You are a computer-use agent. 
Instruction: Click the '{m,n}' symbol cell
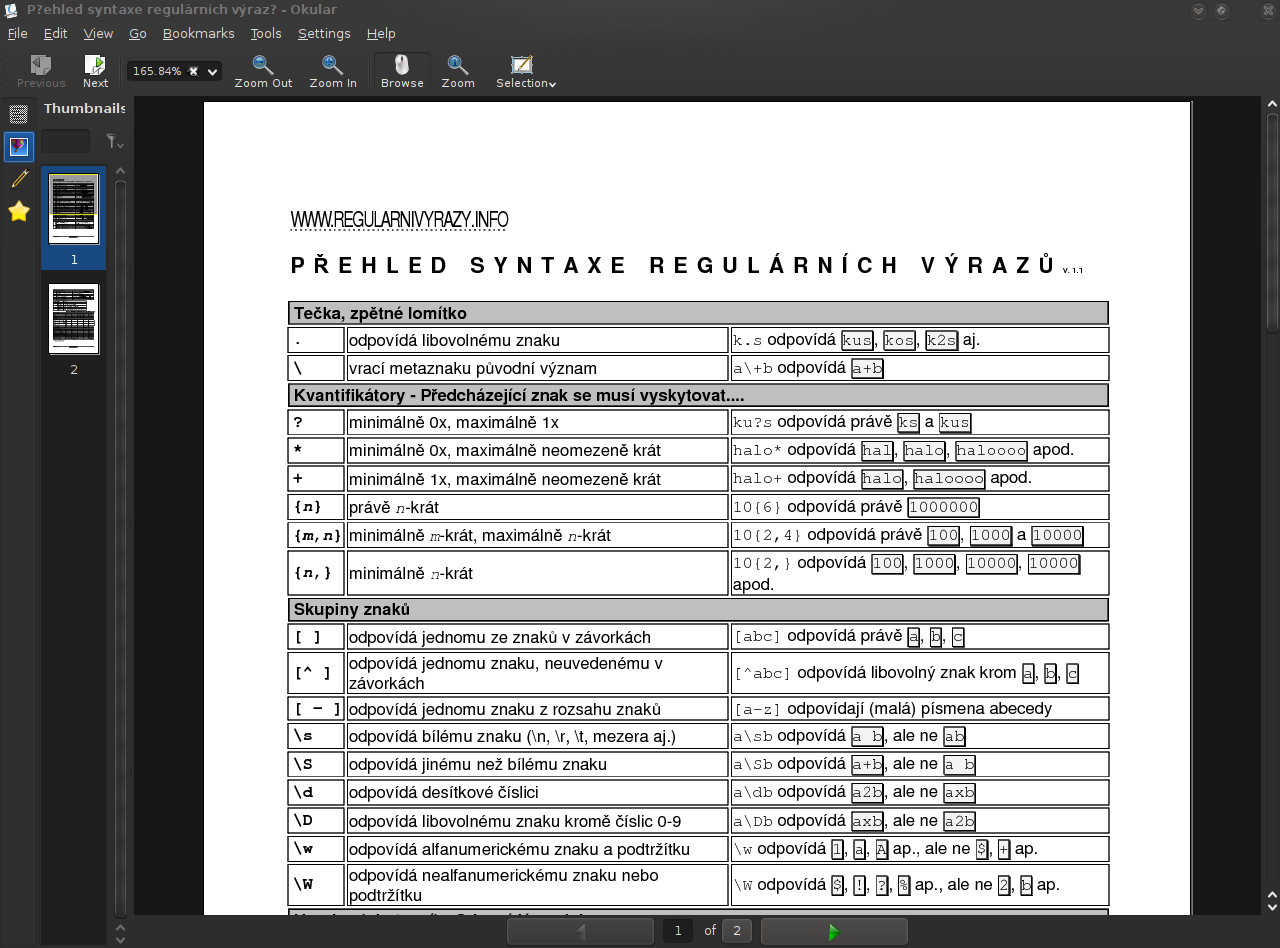[316, 535]
